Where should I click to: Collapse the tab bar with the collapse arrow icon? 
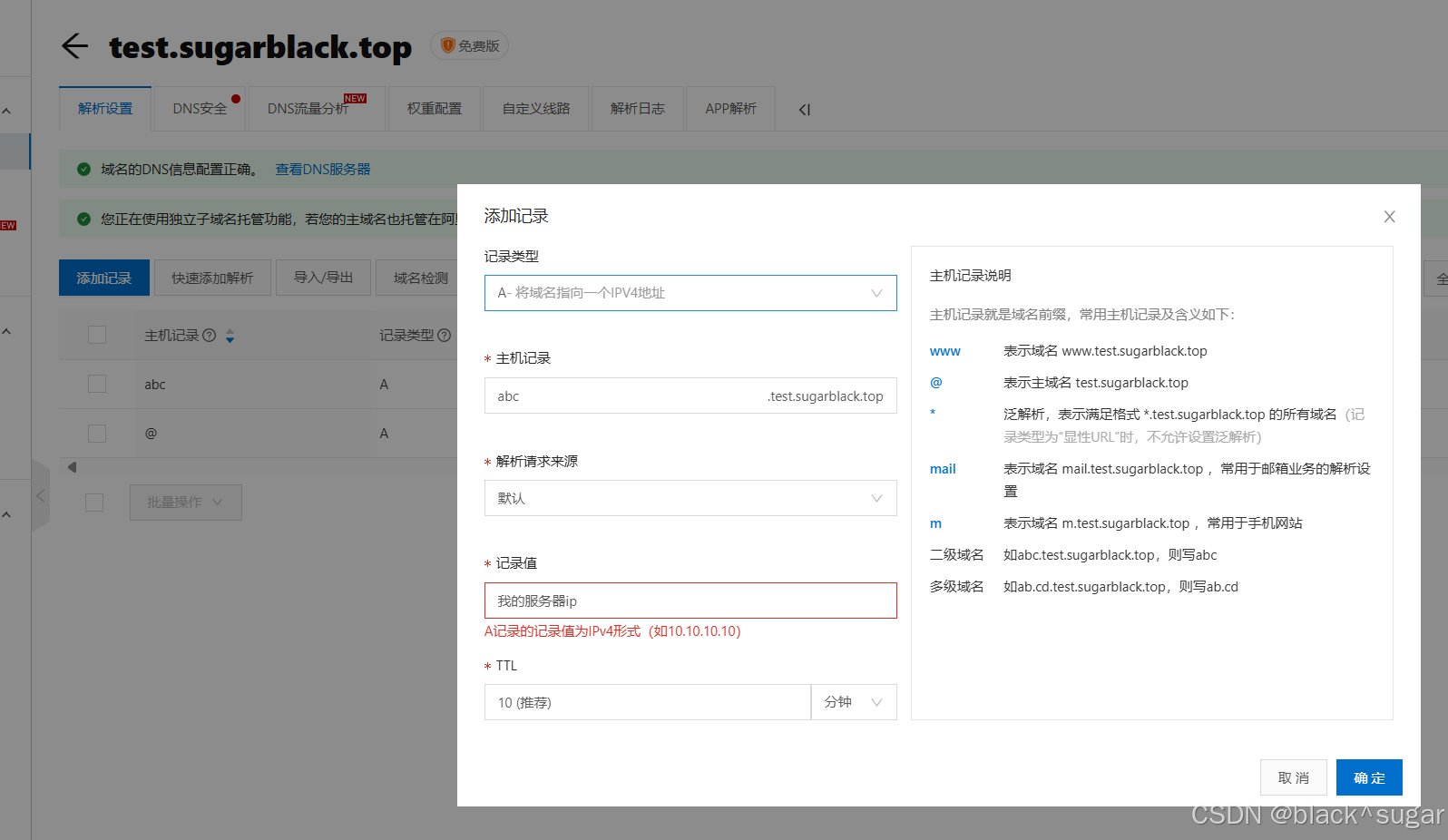pyautogui.click(x=804, y=110)
